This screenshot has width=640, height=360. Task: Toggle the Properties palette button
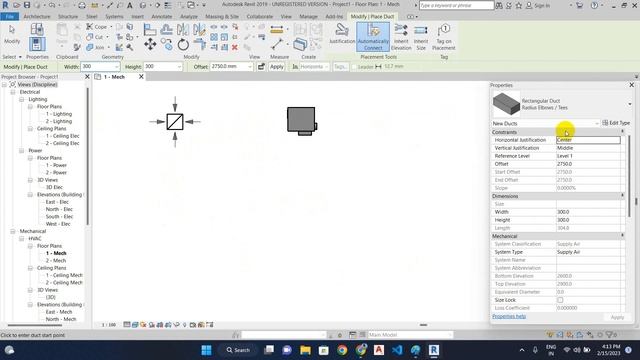pos(37,44)
